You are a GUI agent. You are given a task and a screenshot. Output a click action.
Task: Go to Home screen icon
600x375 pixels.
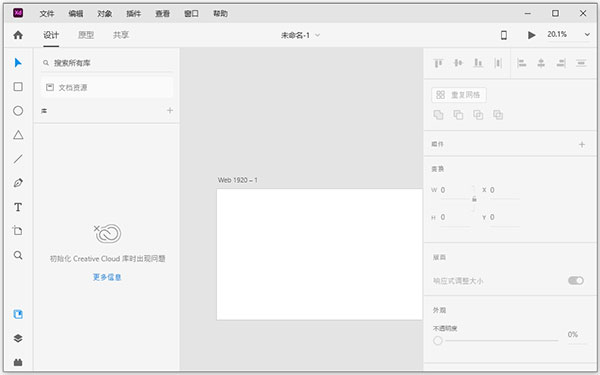click(18, 35)
